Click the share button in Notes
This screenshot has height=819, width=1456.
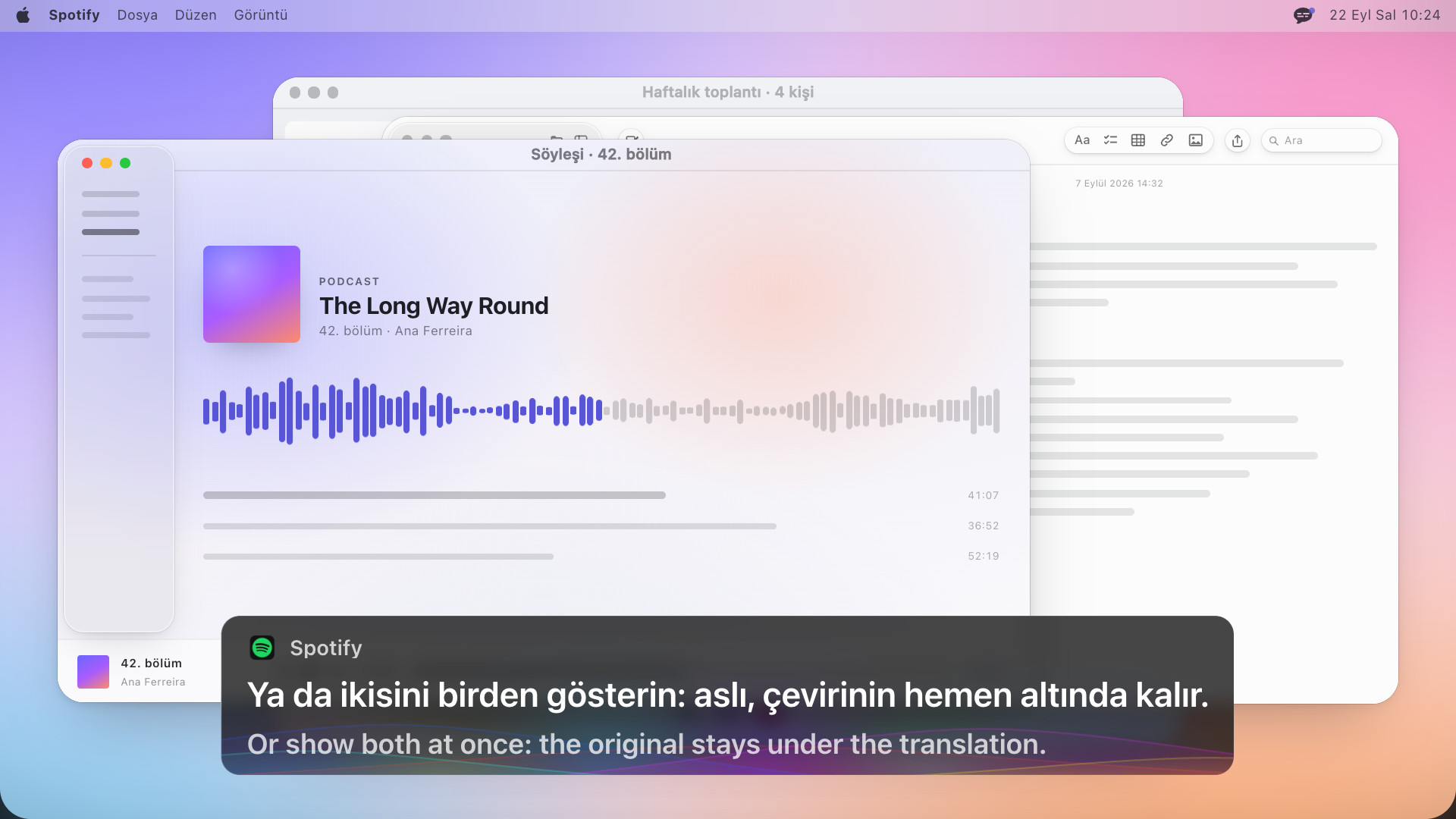[1238, 140]
